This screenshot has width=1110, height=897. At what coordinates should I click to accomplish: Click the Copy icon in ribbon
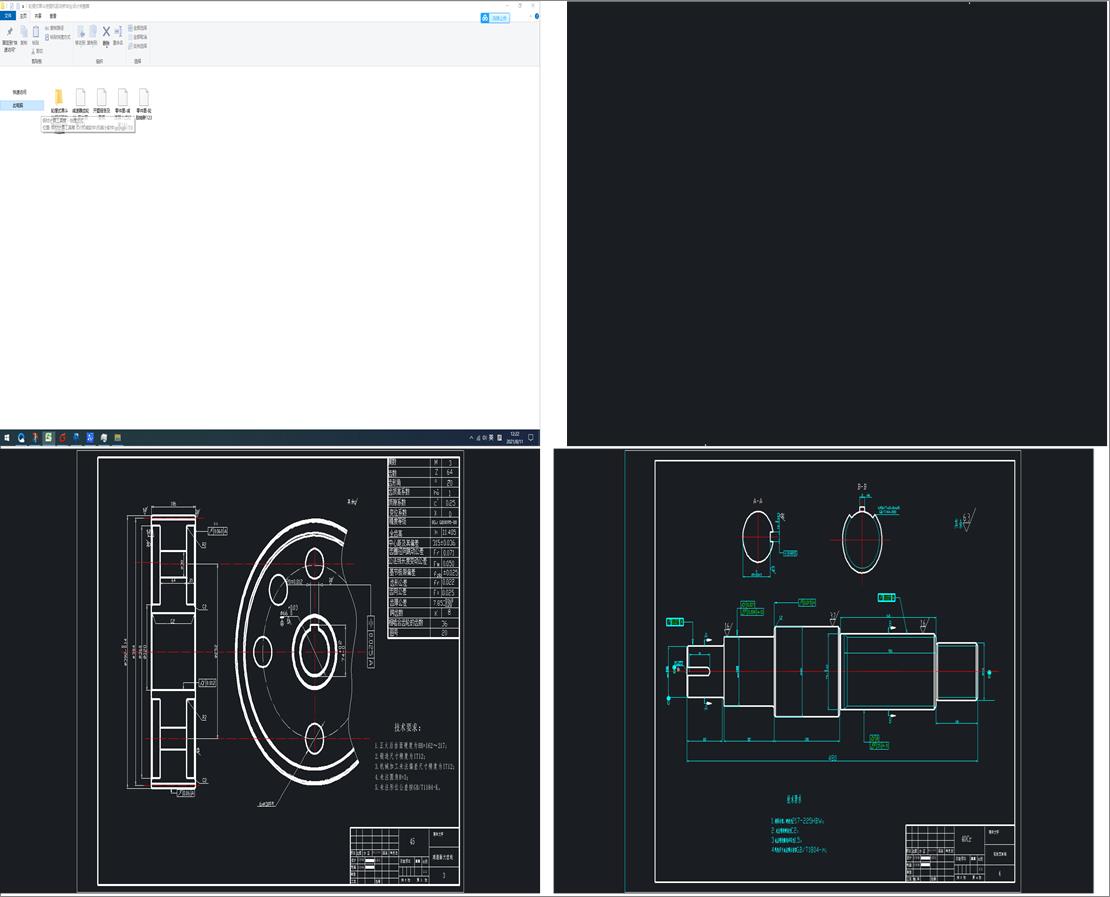[24, 35]
